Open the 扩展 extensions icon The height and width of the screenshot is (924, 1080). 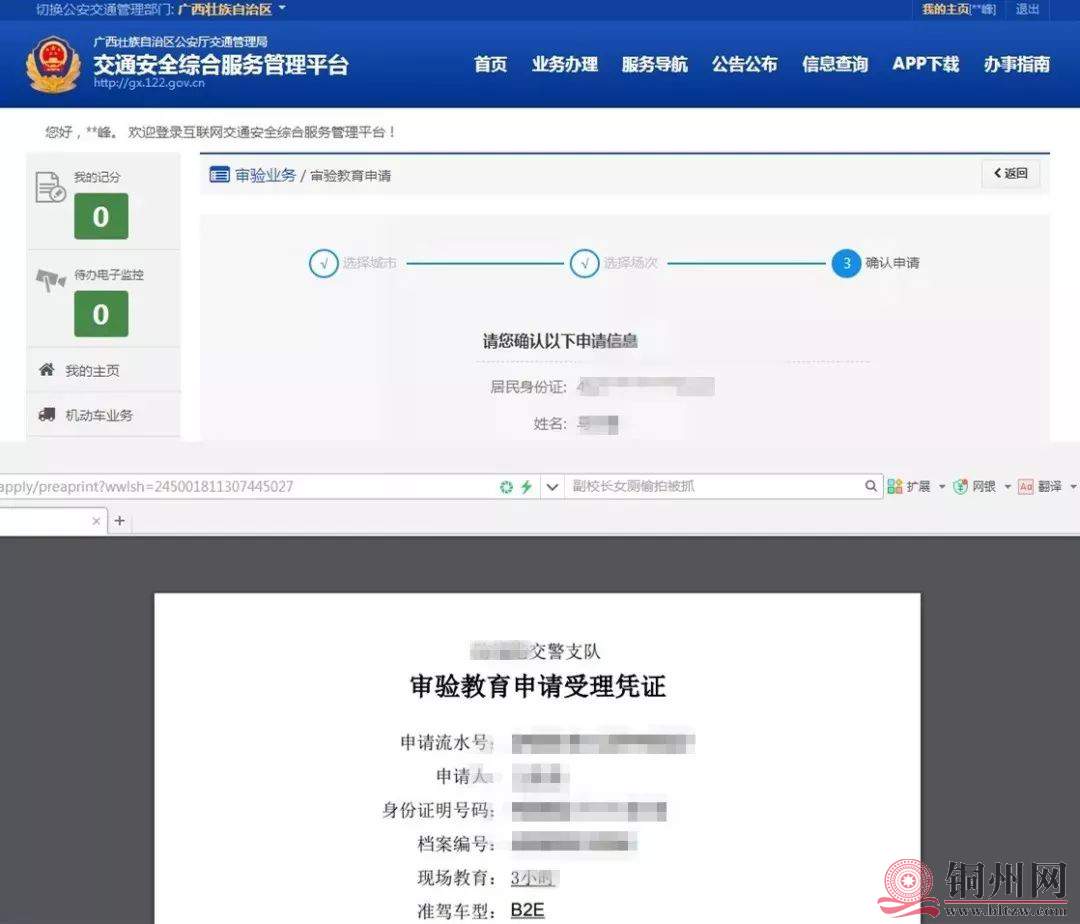[x=895, y=486]
